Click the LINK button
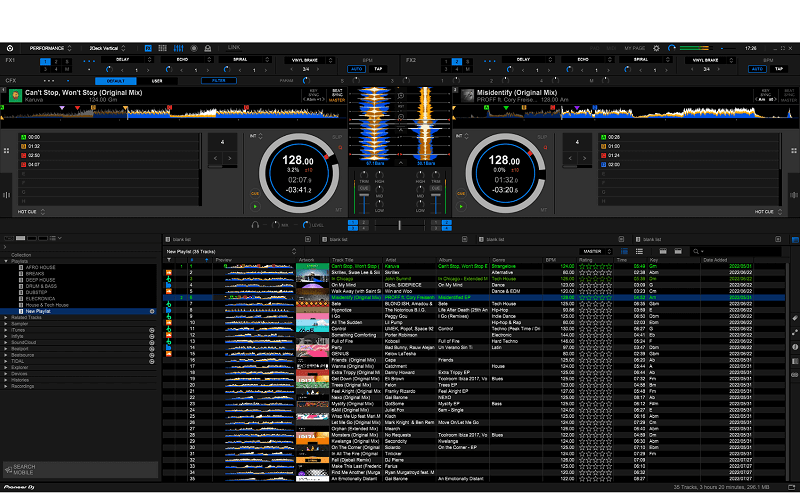Viewport: 800px width, 498px height. [234, 47]
